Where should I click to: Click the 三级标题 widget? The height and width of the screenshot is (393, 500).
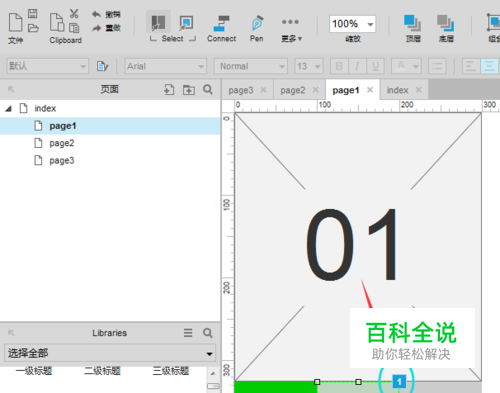point(171,371)
